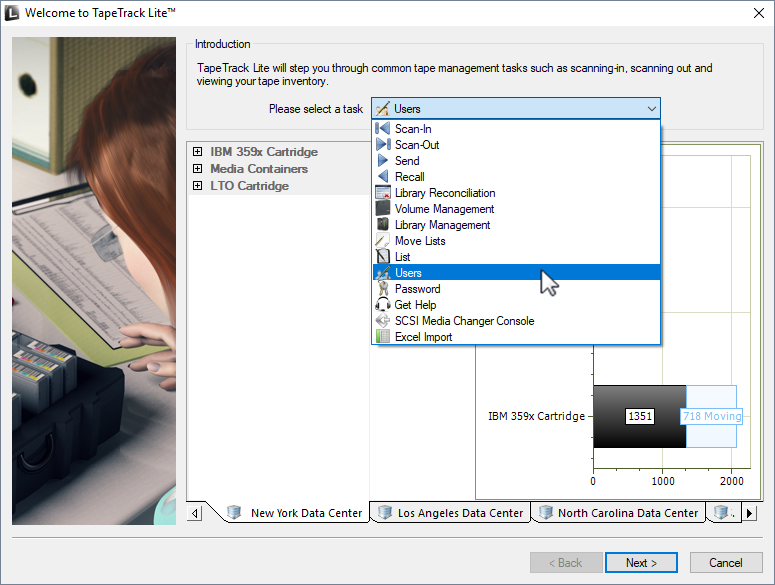Choose the Password task entry

[516, 289]
